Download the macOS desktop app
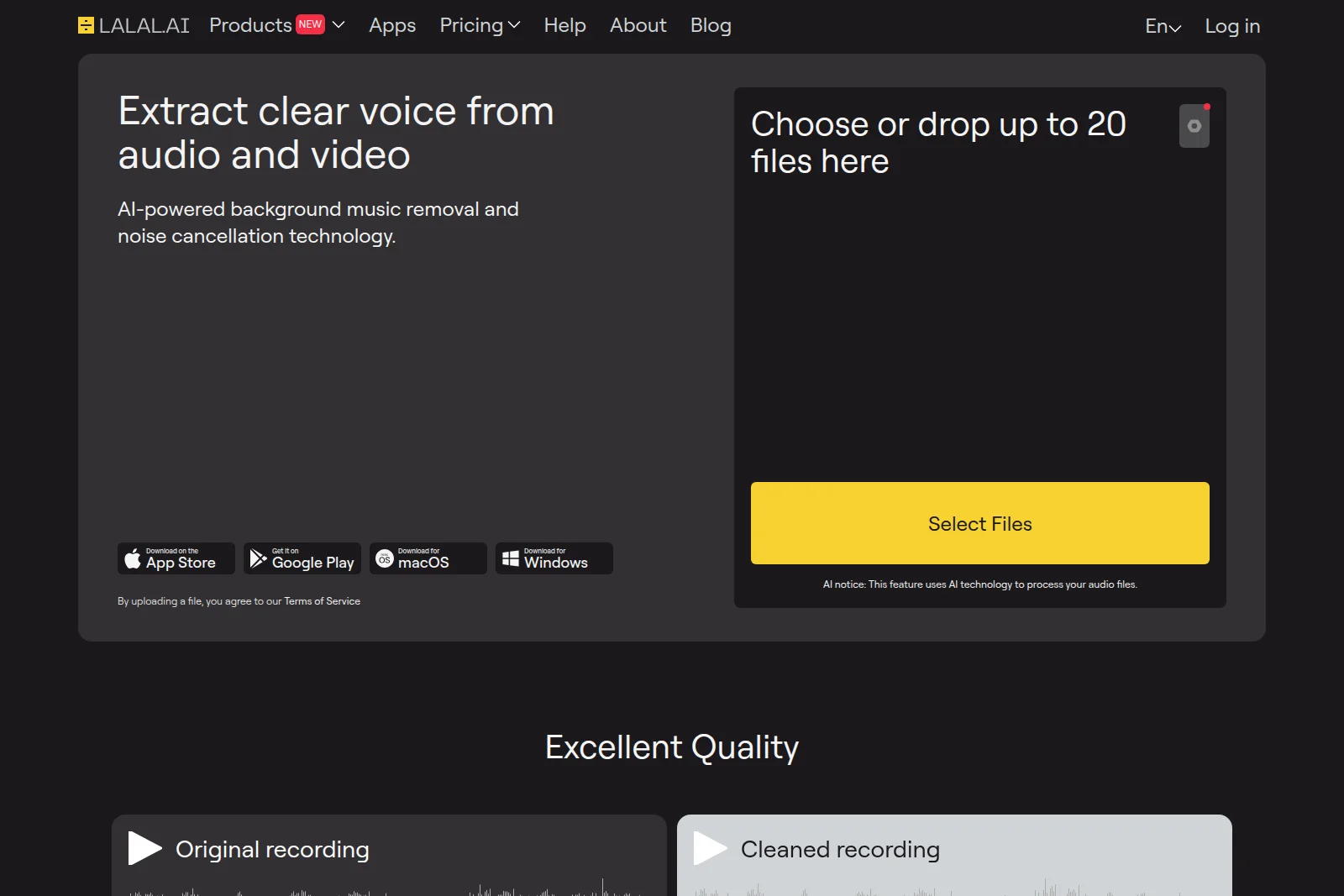 click(428, 558)
